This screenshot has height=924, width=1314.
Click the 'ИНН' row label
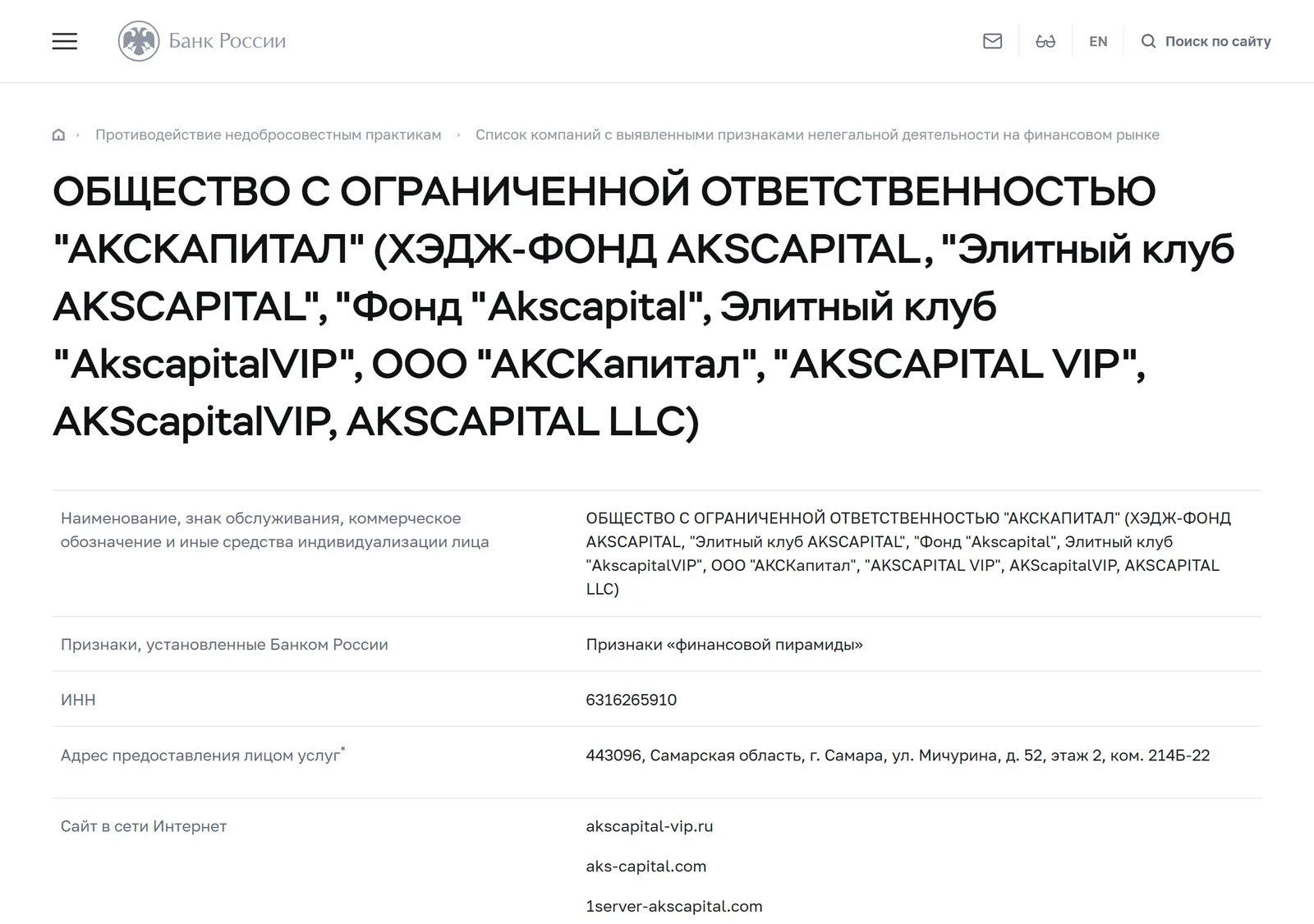(x=78, y=700)
